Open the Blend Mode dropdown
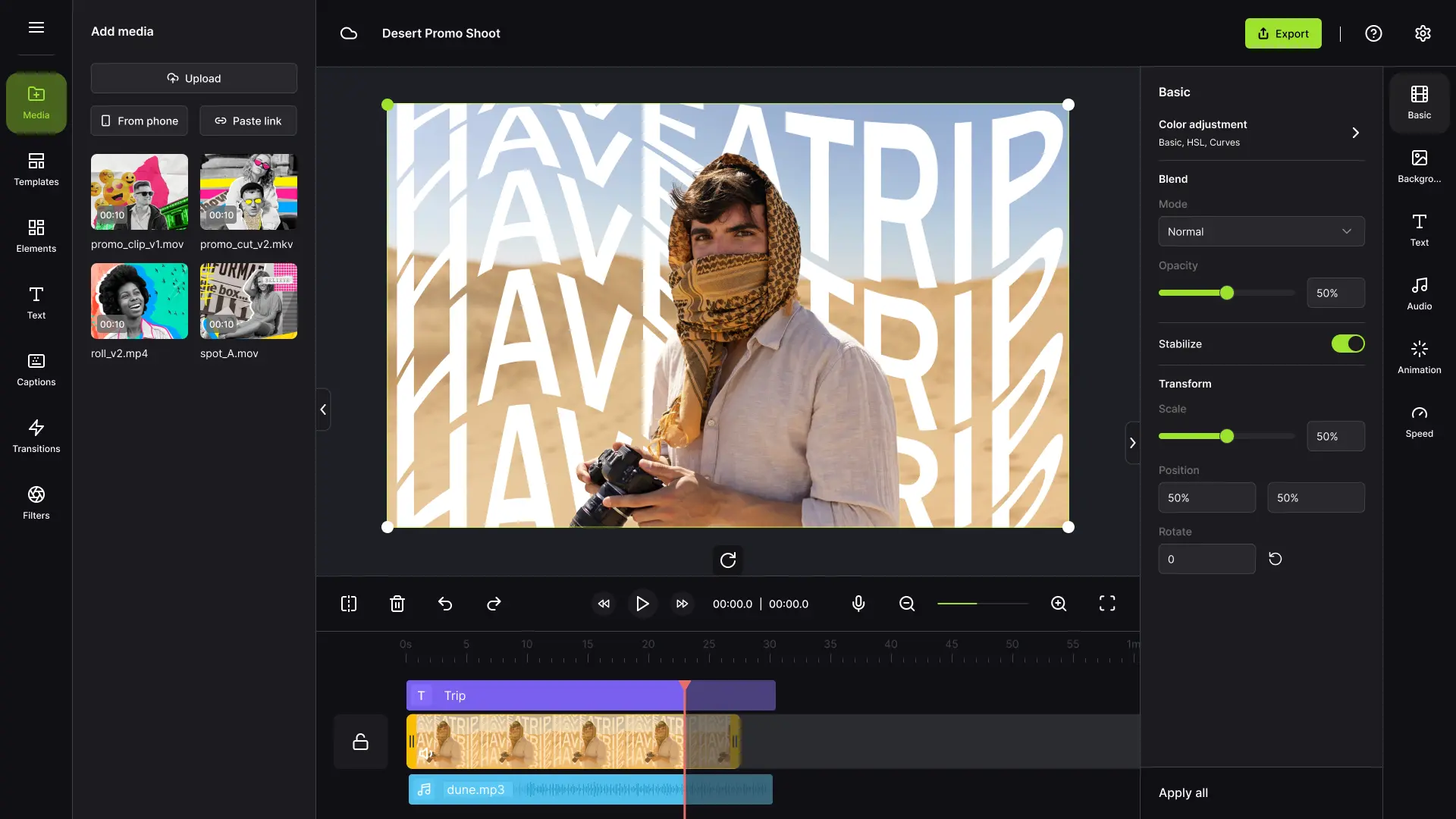This screenshot has width=1456, height=819. (1262, 231)
